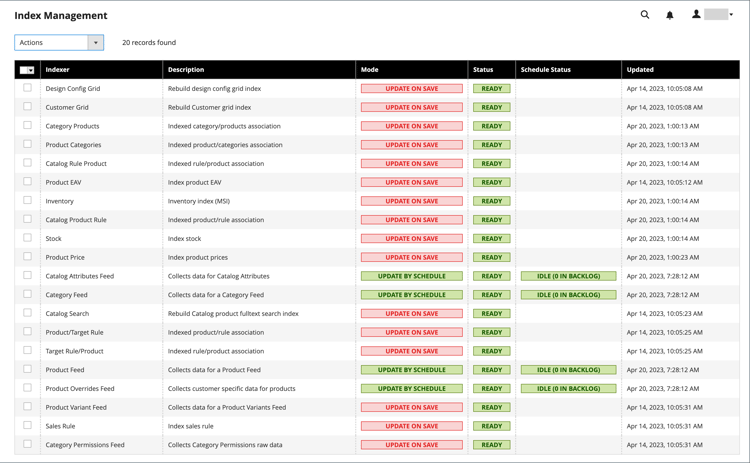
Task: Click 'Collects customer specific data for products' description
Action: point(232,388)
